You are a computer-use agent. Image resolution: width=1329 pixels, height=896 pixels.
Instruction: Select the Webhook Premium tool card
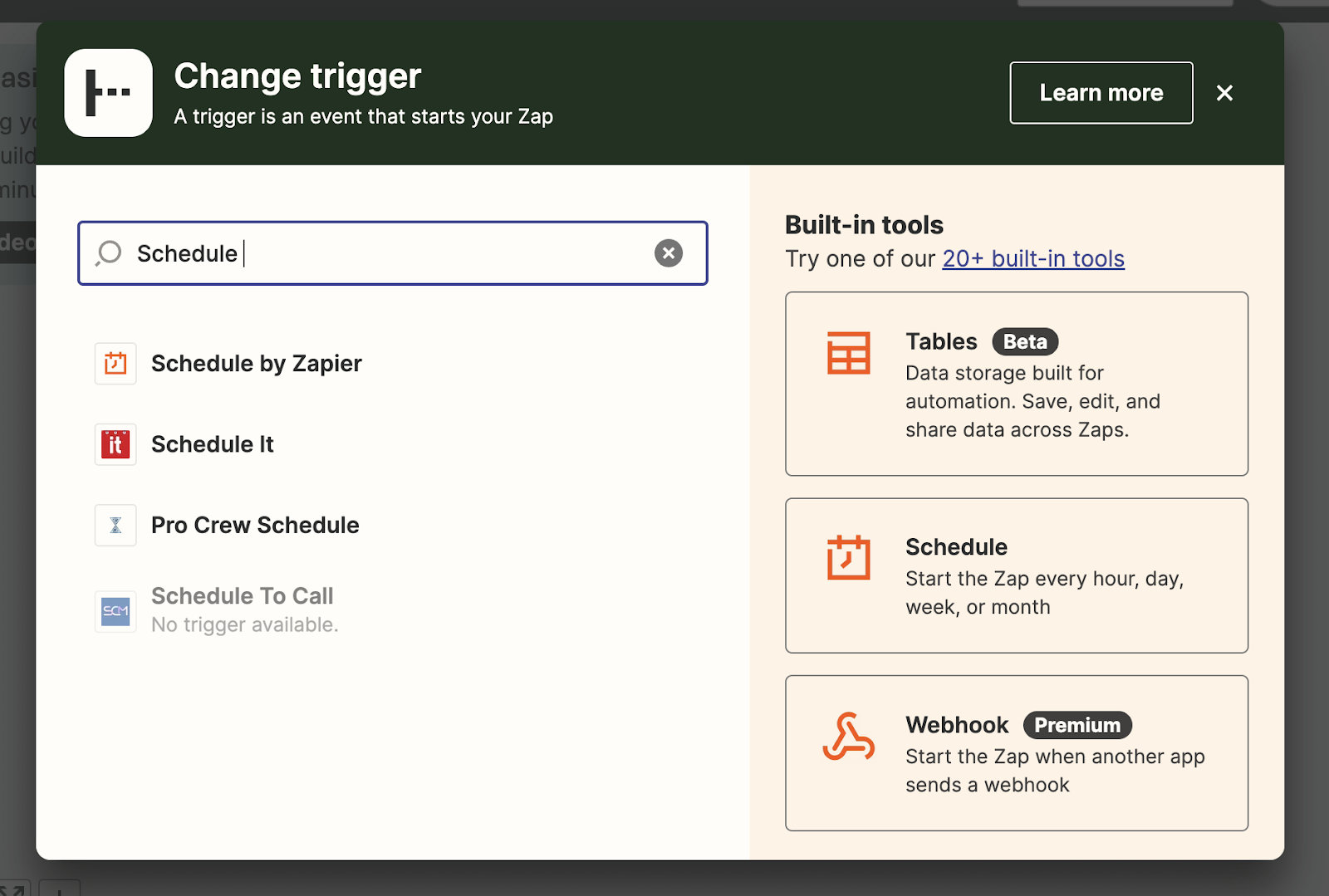click(x=1016, y=753)
